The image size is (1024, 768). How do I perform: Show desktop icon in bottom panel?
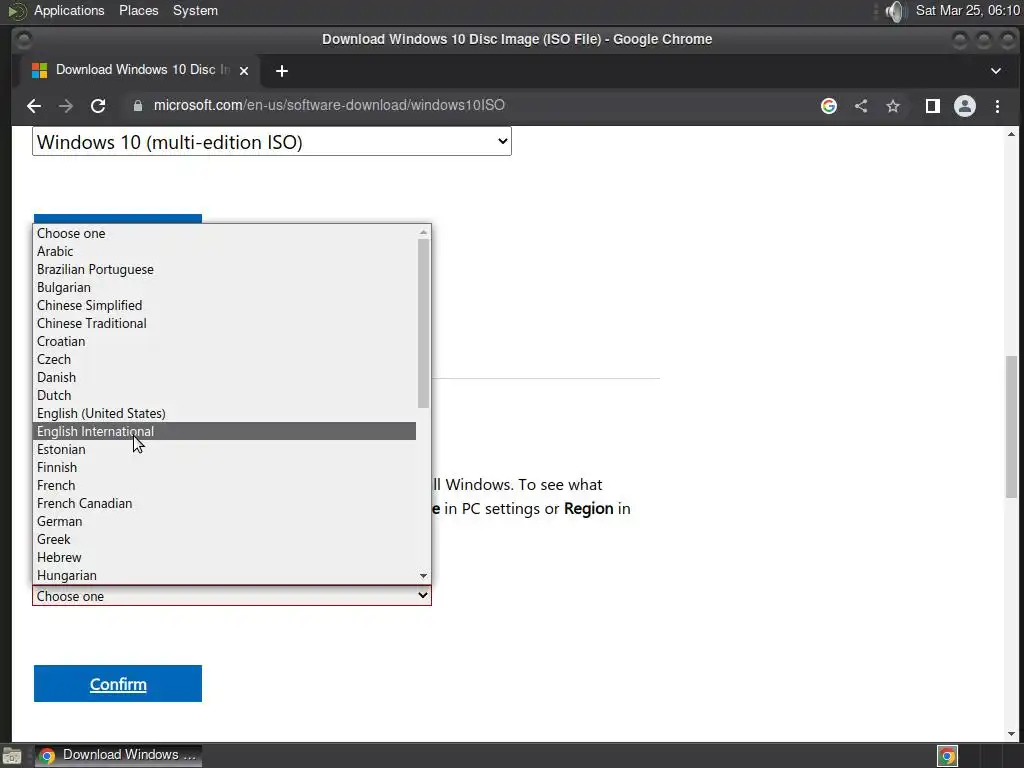coord(12,756)
